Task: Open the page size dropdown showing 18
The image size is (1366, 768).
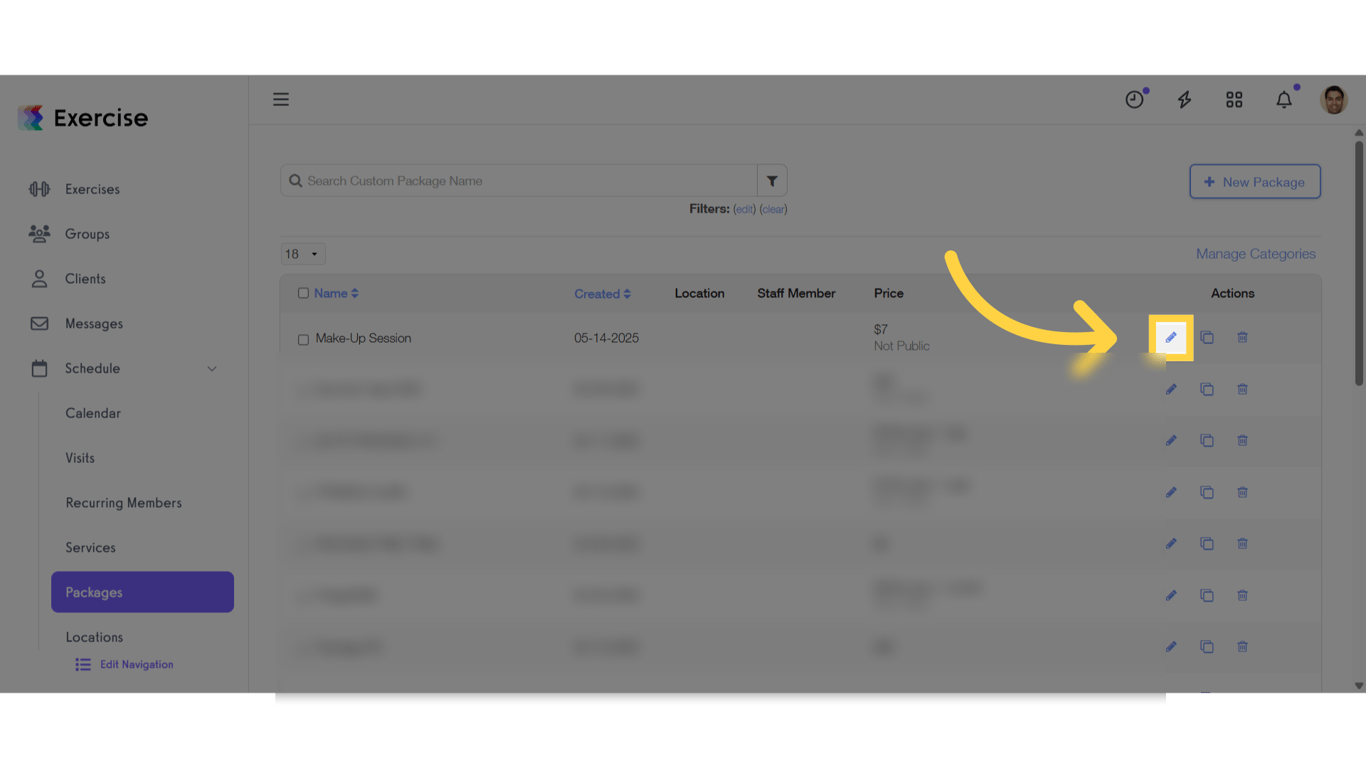Action: (302, 253)
